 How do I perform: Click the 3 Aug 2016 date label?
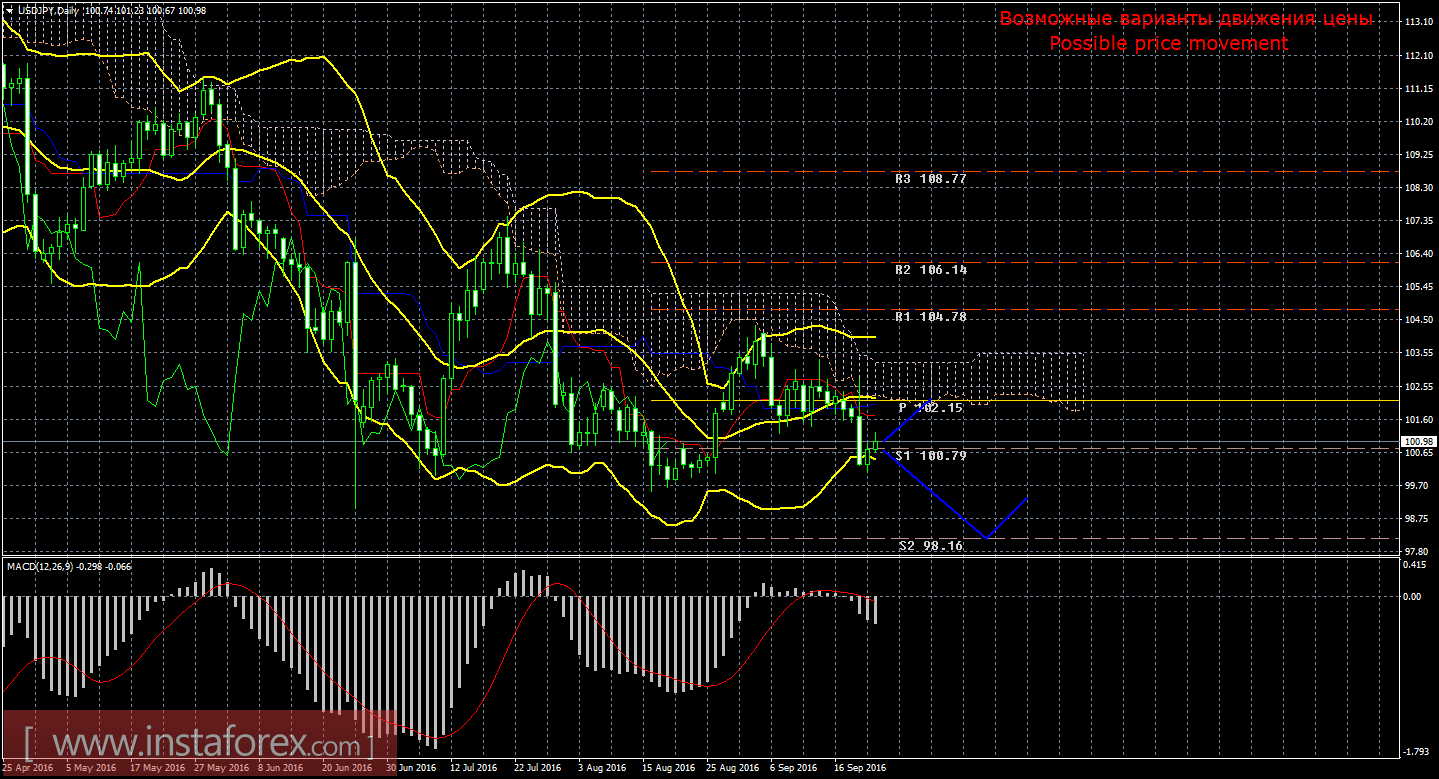pos(602,768)
